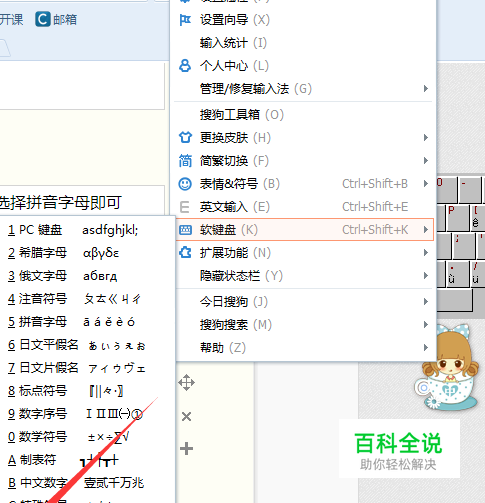Click the four-arrow move icon
Screen dimensions: 485x503
[x=186, y=382]
